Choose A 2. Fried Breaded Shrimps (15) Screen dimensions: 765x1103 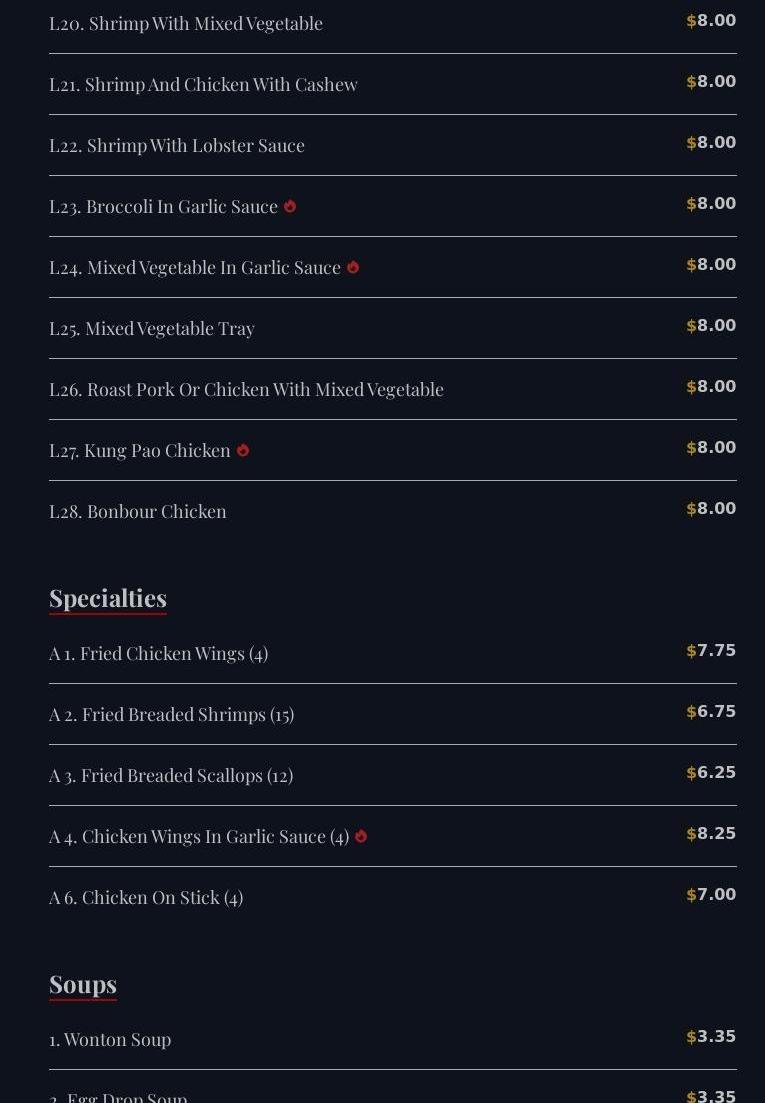tap(171, 714)
